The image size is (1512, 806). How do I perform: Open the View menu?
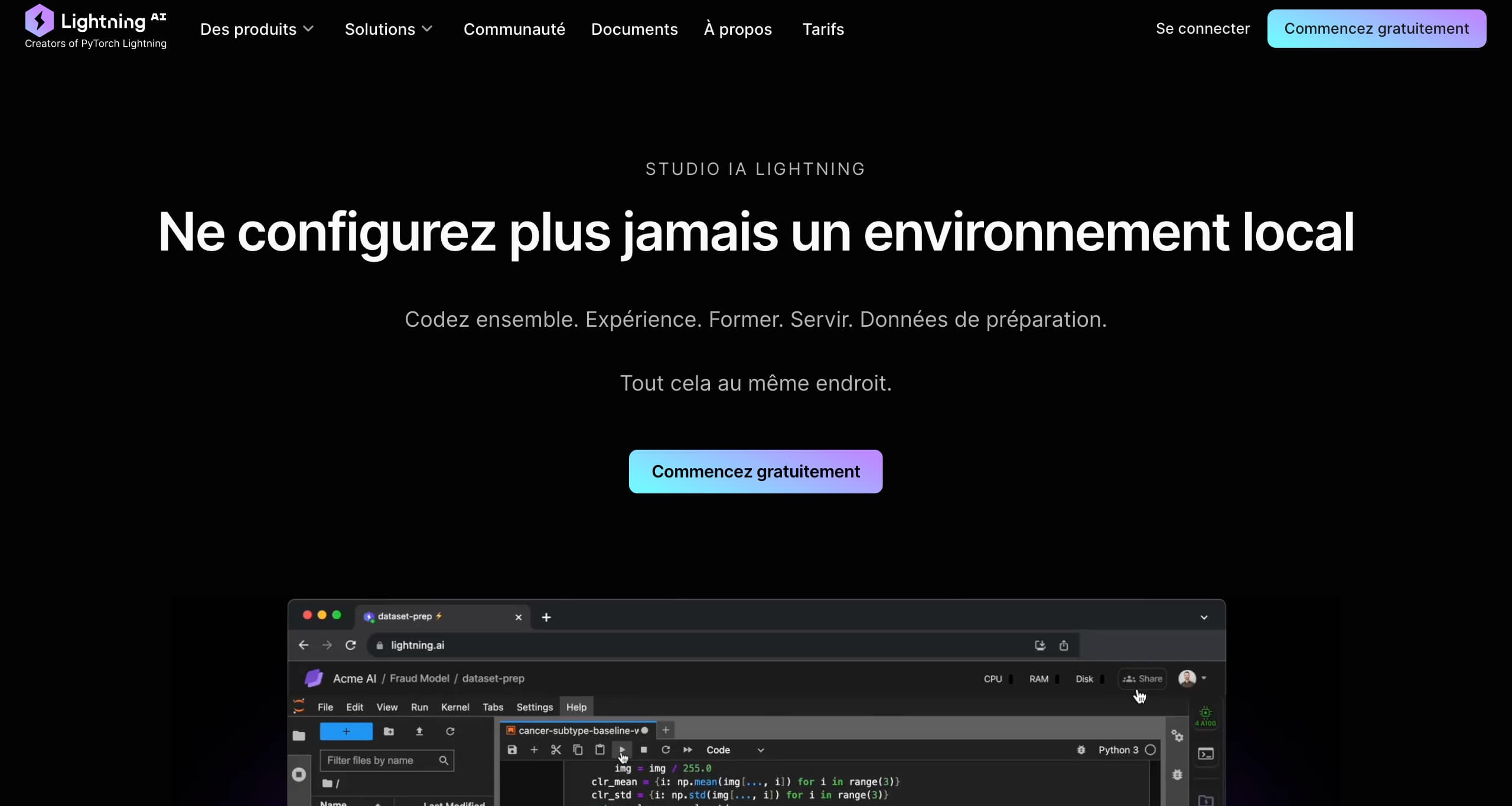(387, 707)
